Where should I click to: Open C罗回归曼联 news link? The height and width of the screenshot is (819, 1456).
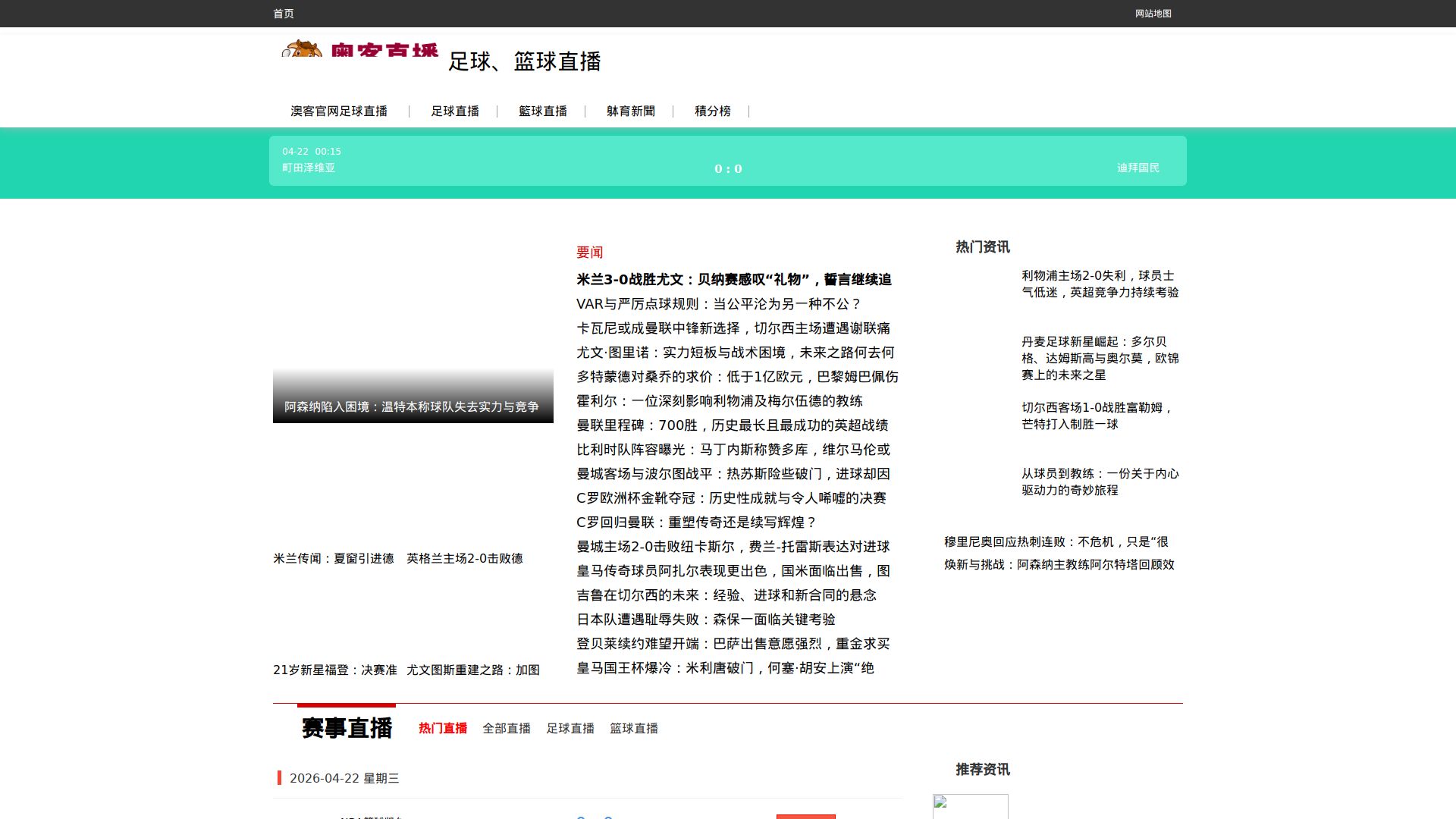click(x=696, y=522)
